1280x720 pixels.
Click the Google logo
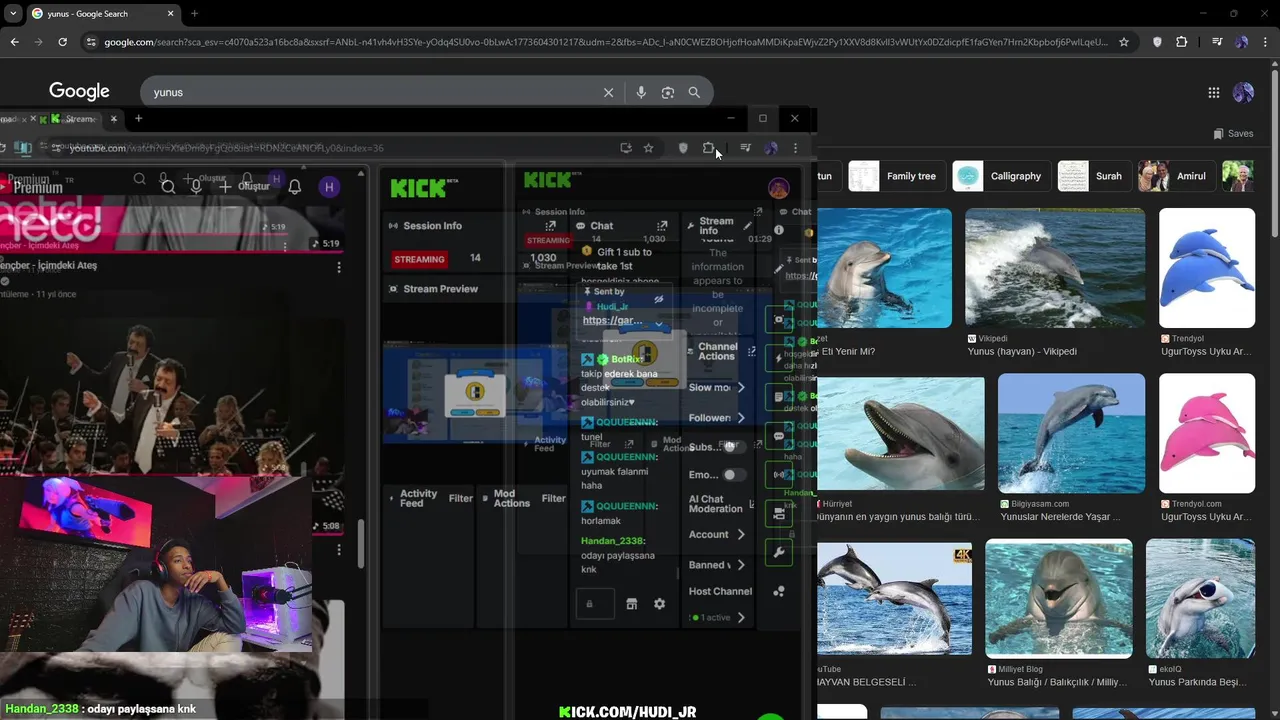(x=79, y=91)
